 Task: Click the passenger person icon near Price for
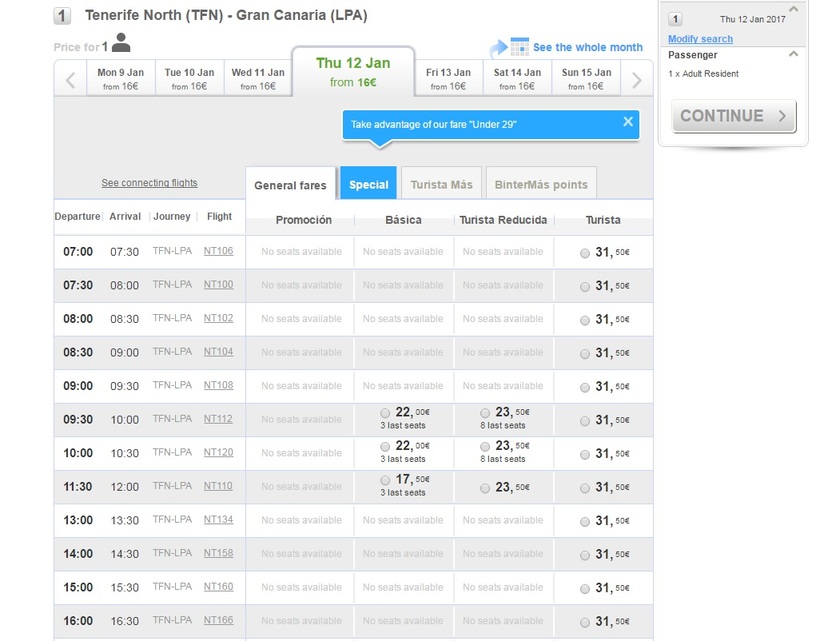(x=121, y=42)
